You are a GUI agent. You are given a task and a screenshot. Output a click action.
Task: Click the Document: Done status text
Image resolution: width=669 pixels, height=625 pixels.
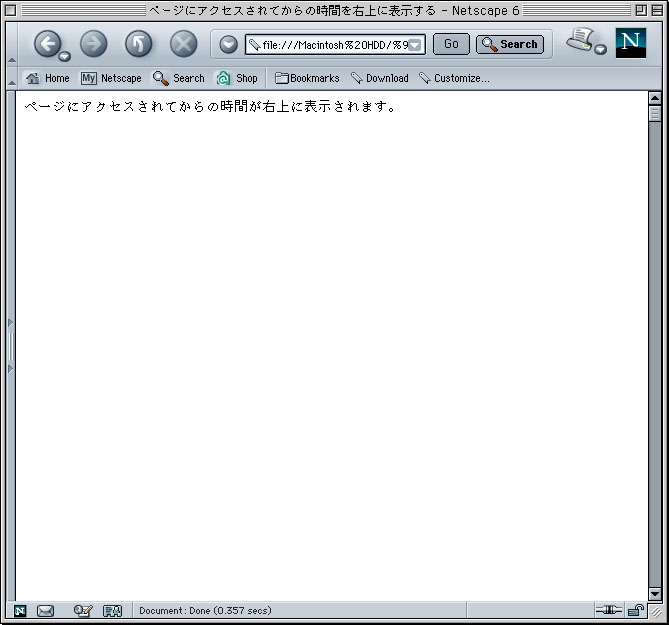pos(205,611)
